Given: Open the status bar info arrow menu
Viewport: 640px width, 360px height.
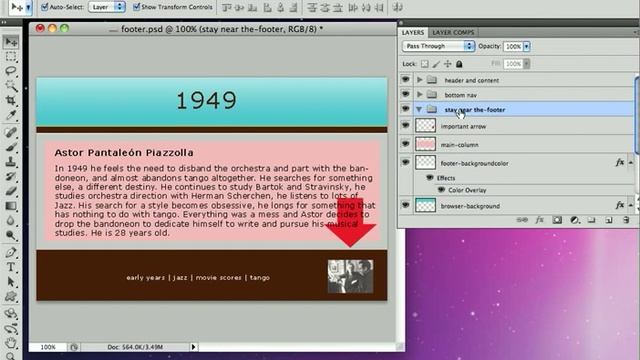Looking at the screenshot, I should (x=193, y=347).
